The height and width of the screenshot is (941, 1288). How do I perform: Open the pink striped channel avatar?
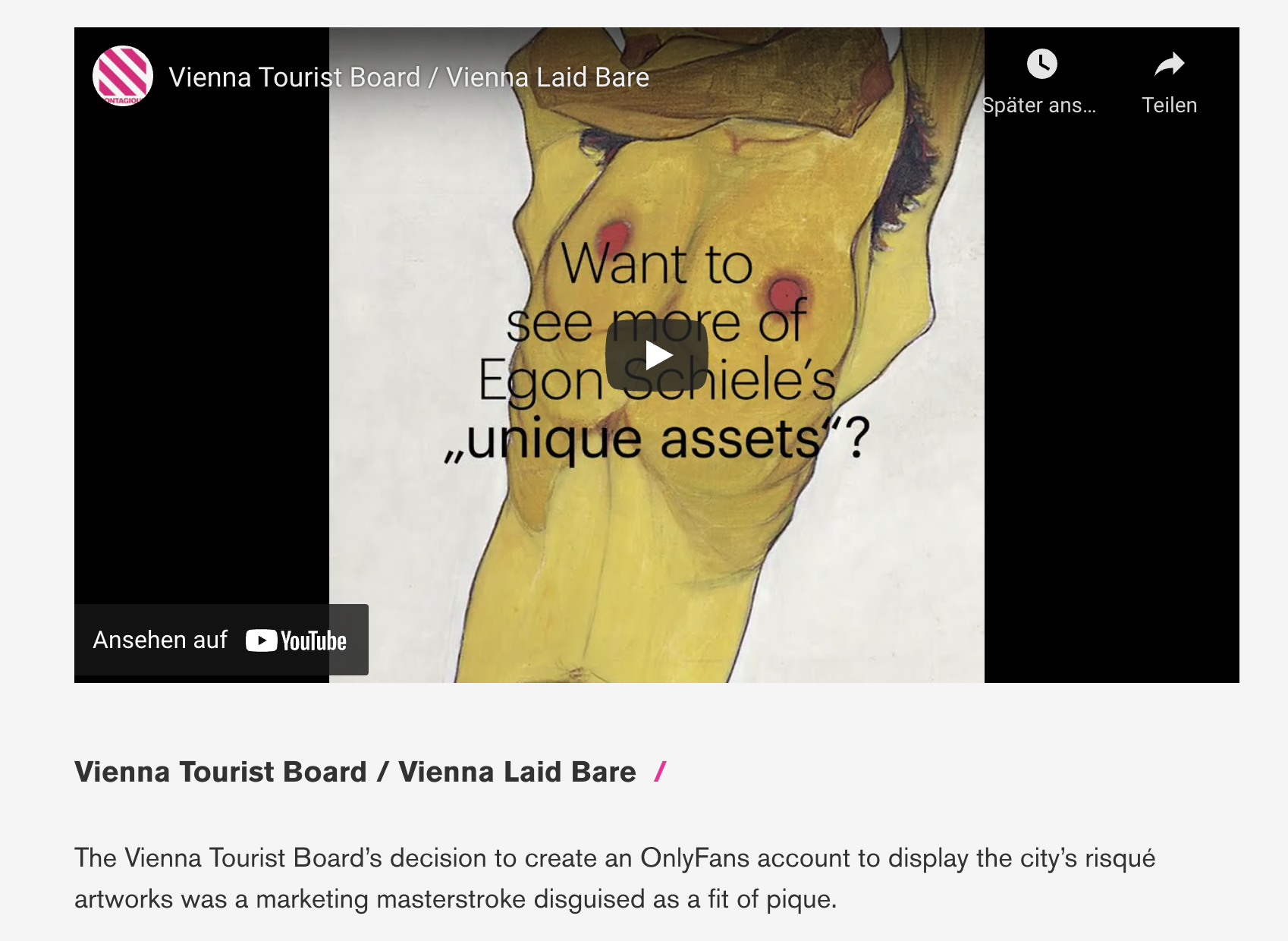coord(123,76)
